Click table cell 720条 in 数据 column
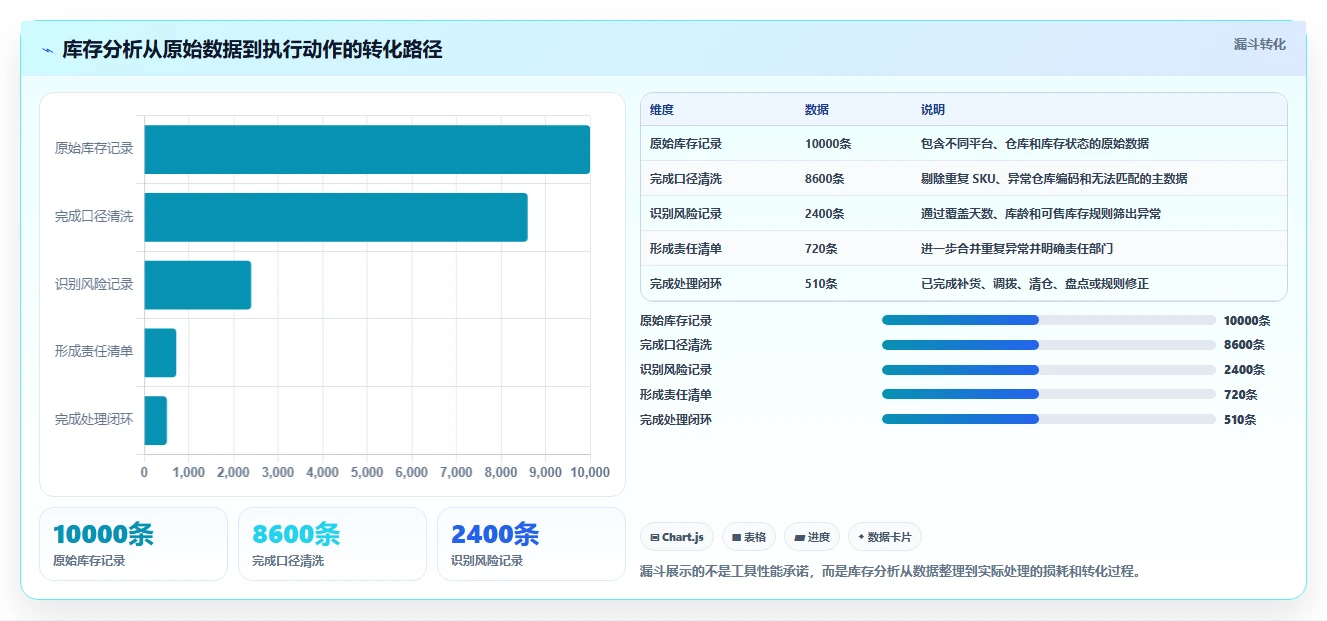This screenshot has width=1327, height=621. [822, 249]
